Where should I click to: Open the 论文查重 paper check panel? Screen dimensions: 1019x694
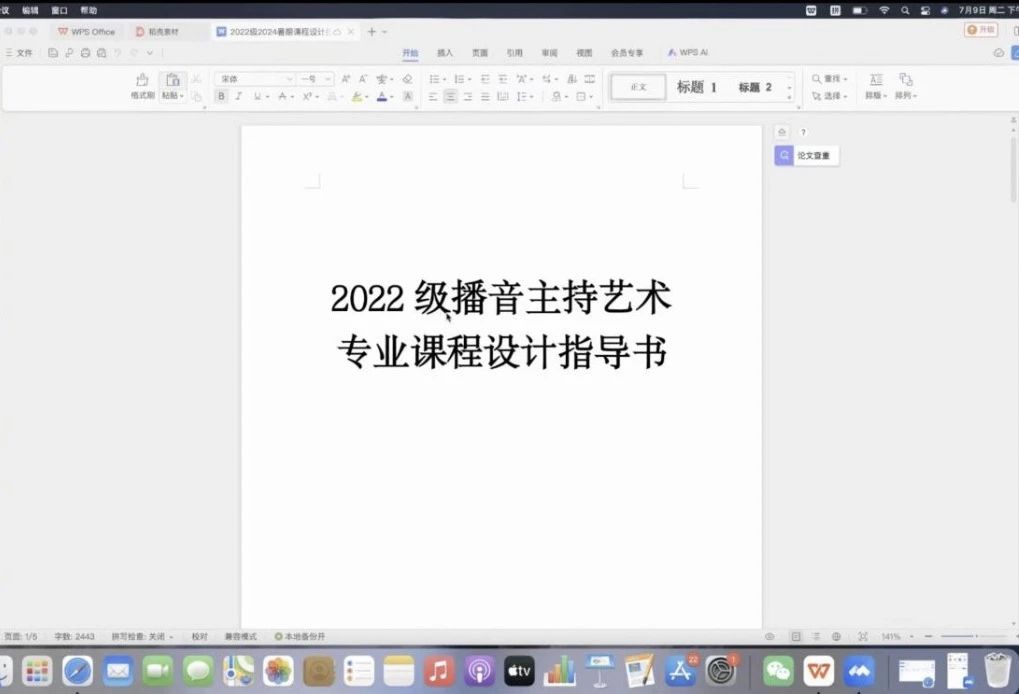tap(806, 156)
